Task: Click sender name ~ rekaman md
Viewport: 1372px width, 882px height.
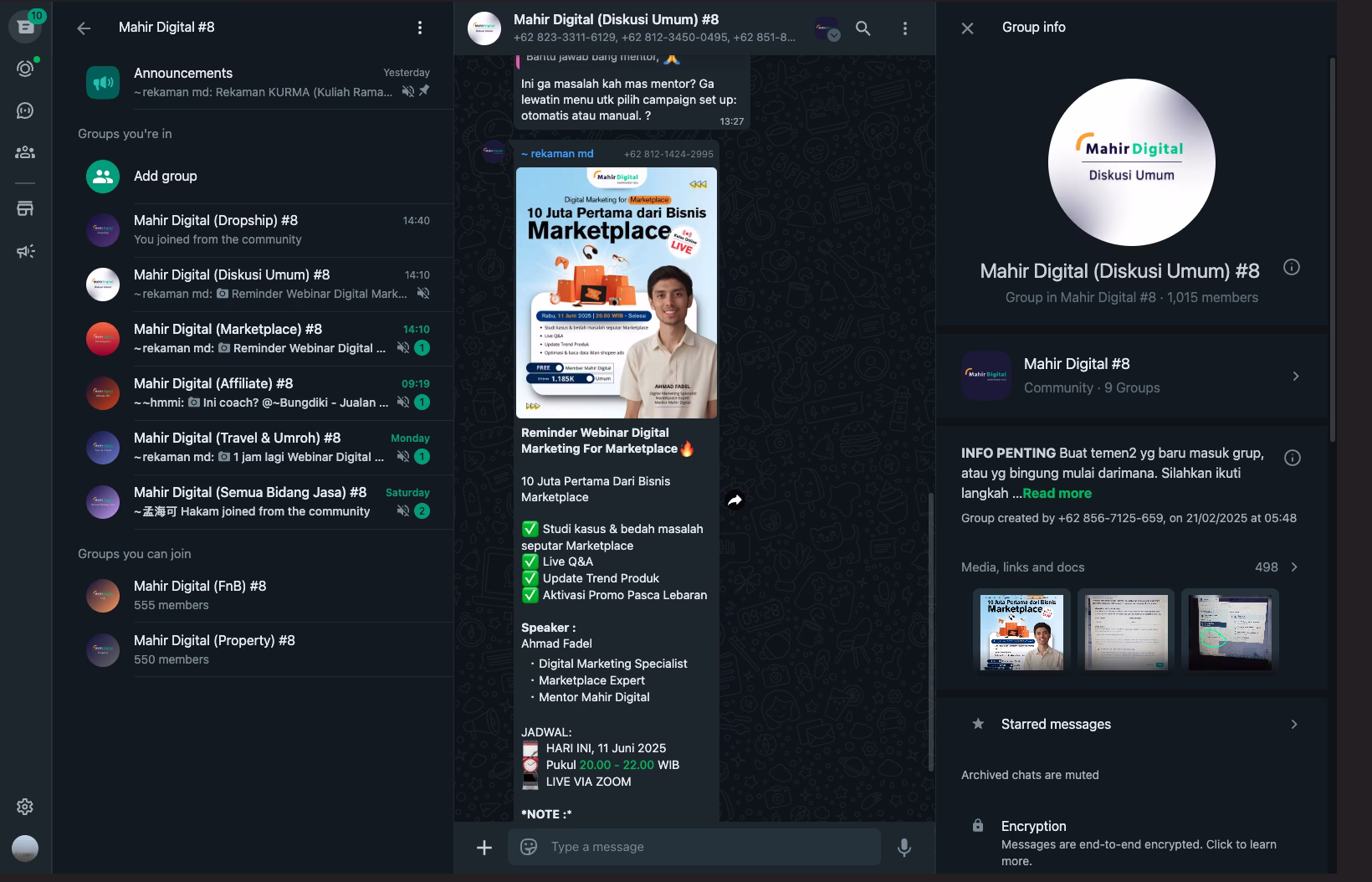Action: click(x=557, y=153)
